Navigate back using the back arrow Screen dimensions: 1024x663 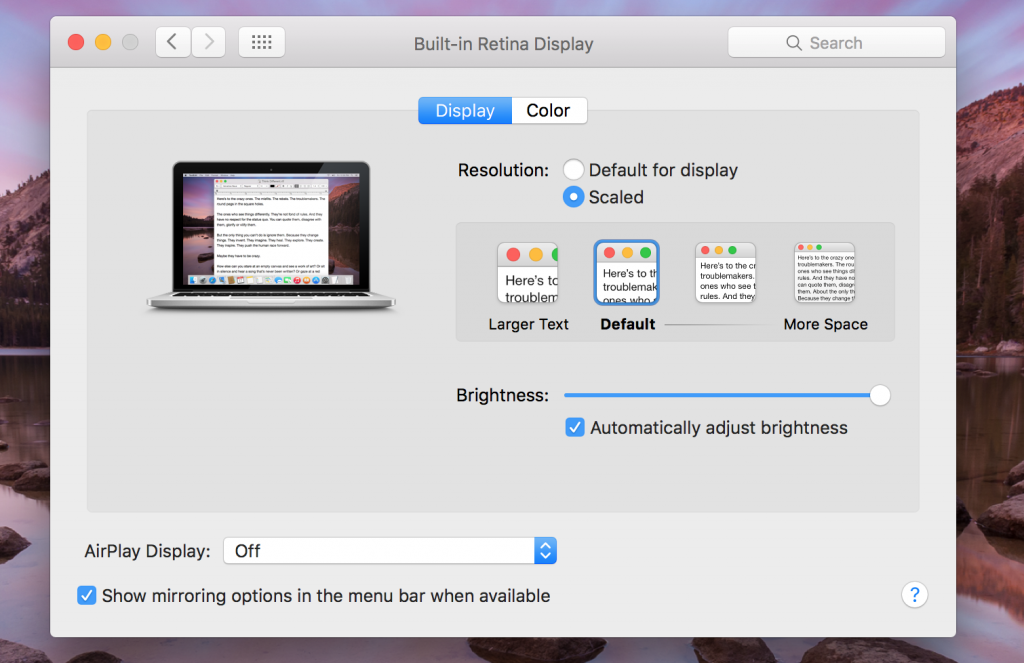pos(172,42)
